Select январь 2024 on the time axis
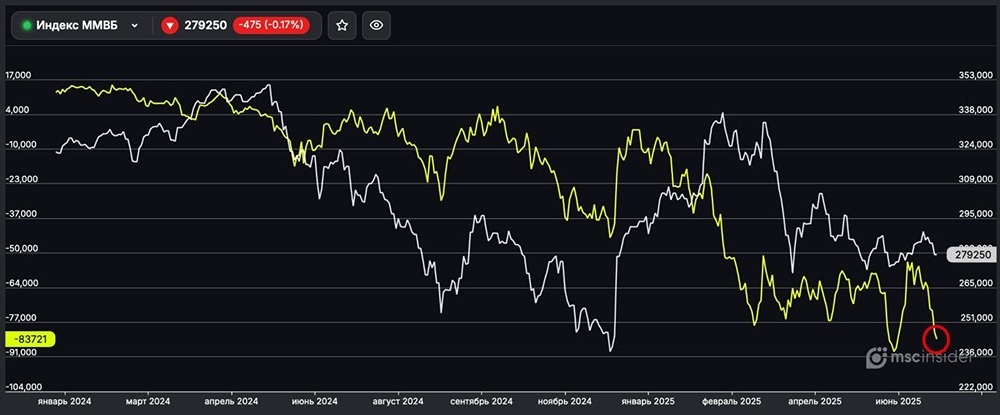This screenshot has height=415, width=1000. click(x=63, y=400)
